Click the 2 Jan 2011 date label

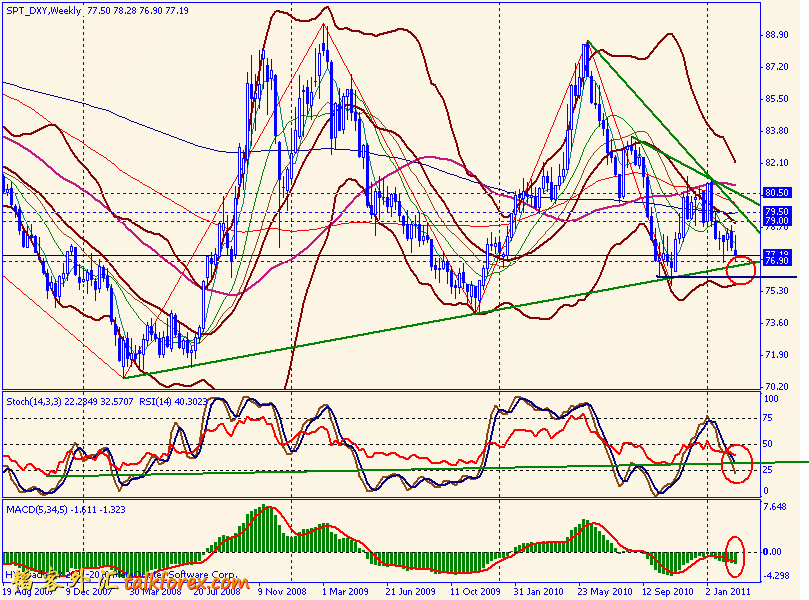(728, 591)
